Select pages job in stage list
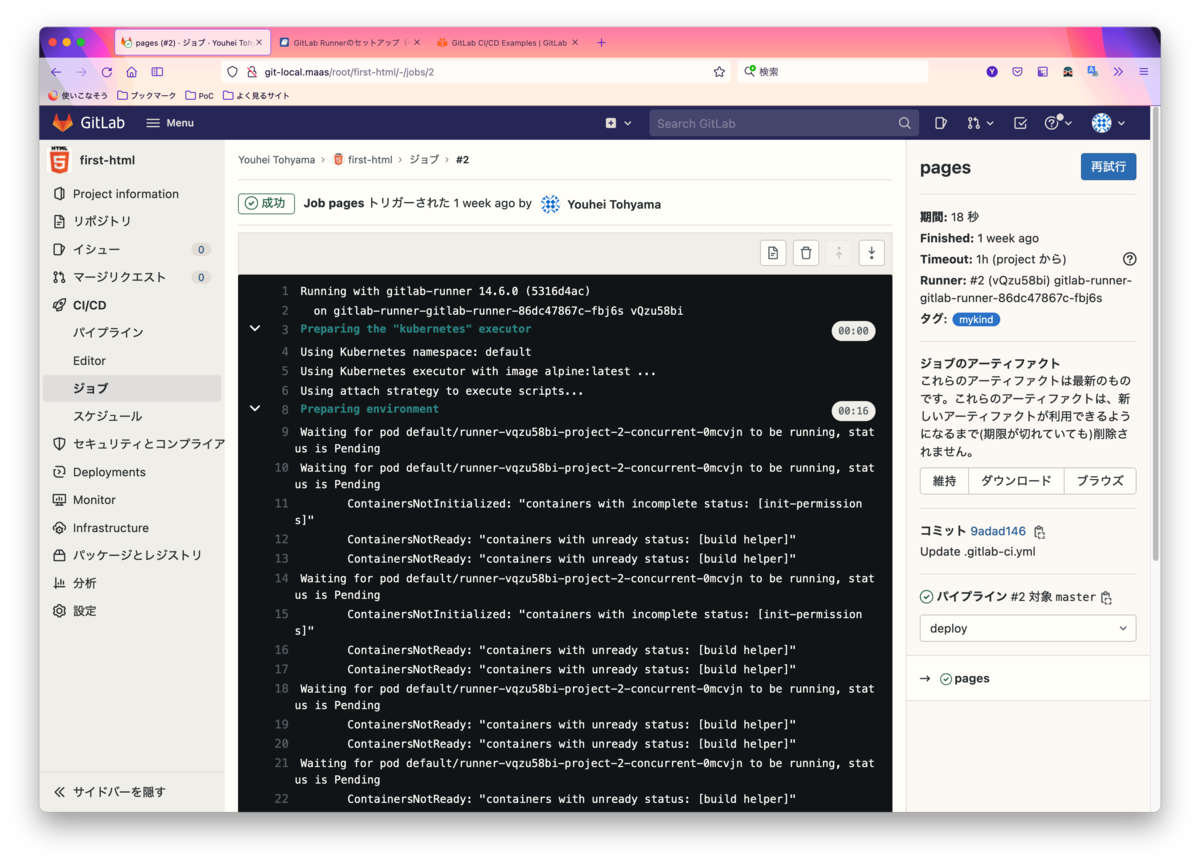This screenshot has width=1200, height=864. [971, 678]
